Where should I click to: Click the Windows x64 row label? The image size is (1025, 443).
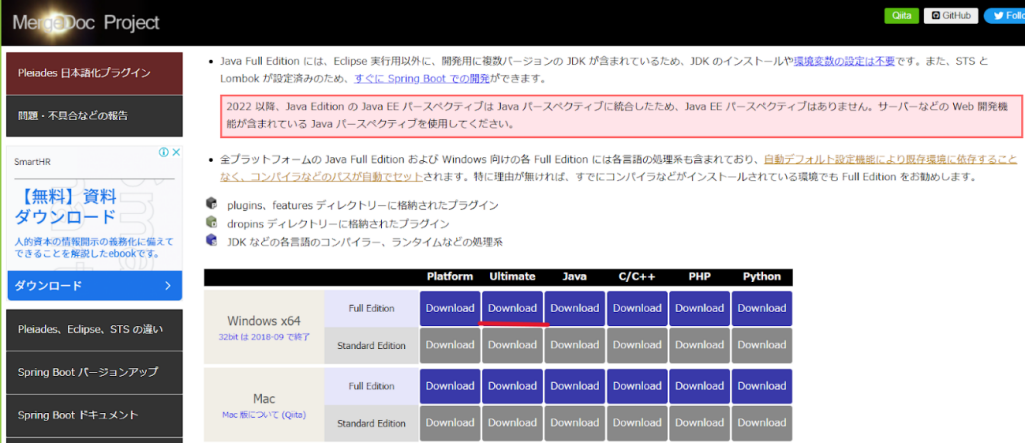coord(264,321)
